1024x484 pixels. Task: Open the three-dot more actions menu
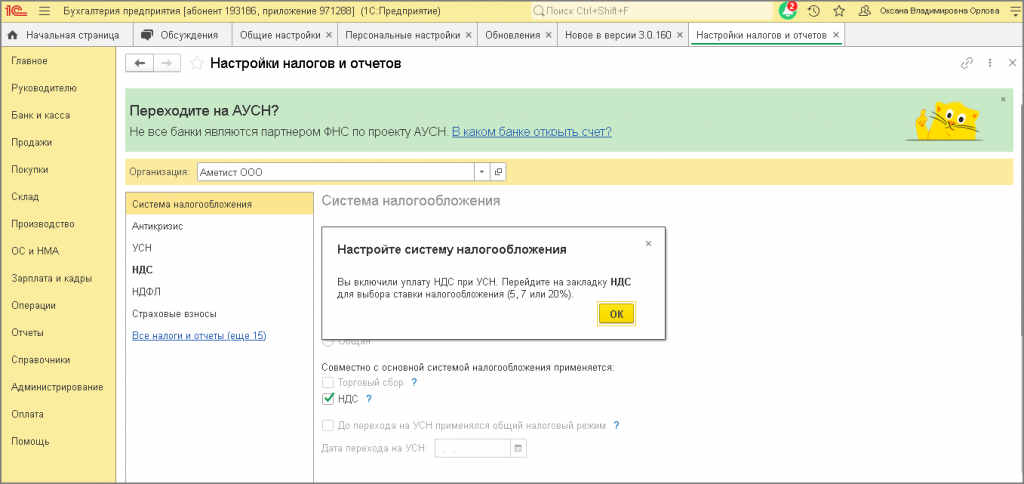(x=990, y=63)
